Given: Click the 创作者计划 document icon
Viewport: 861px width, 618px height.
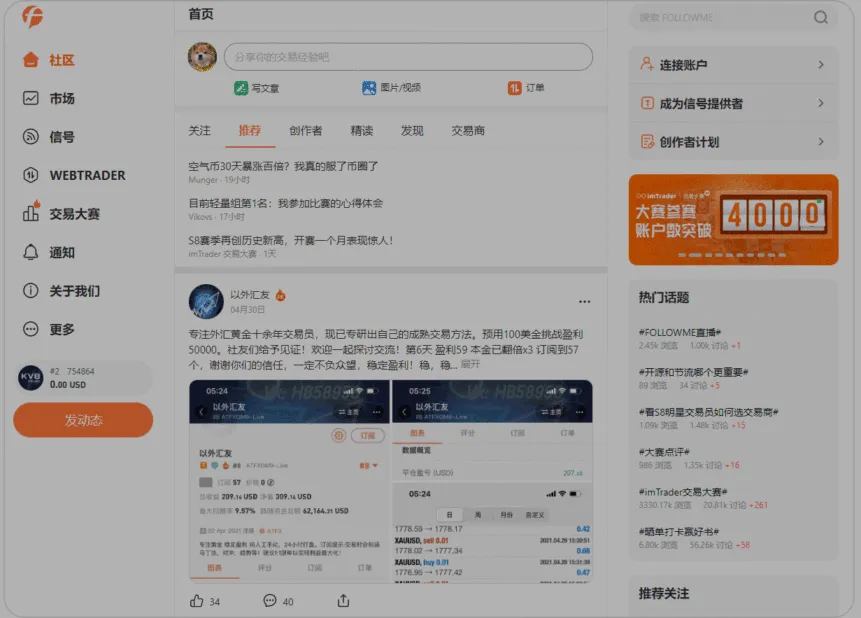Looking at the screenshot, I should click(x=647, y=142).
